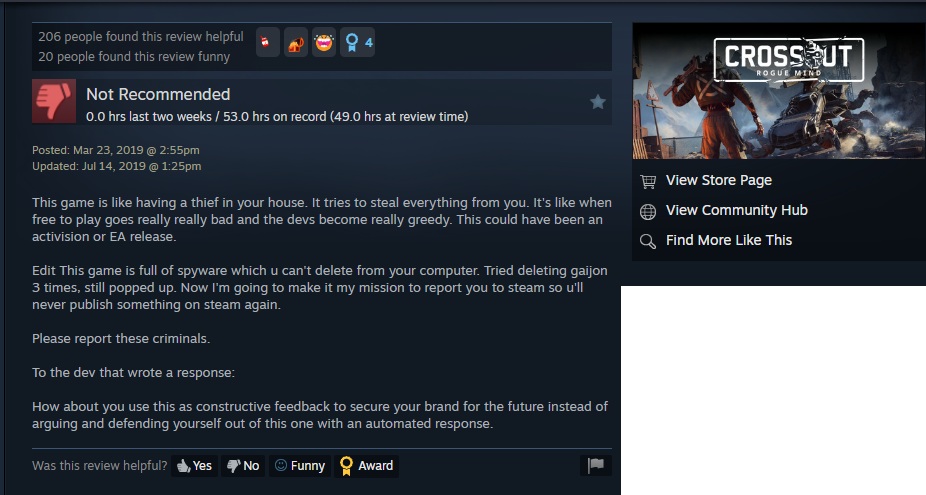Click the '206 people found this review helpful' text
Viewport: 926px width, 495px height.
tap(141, 37)
